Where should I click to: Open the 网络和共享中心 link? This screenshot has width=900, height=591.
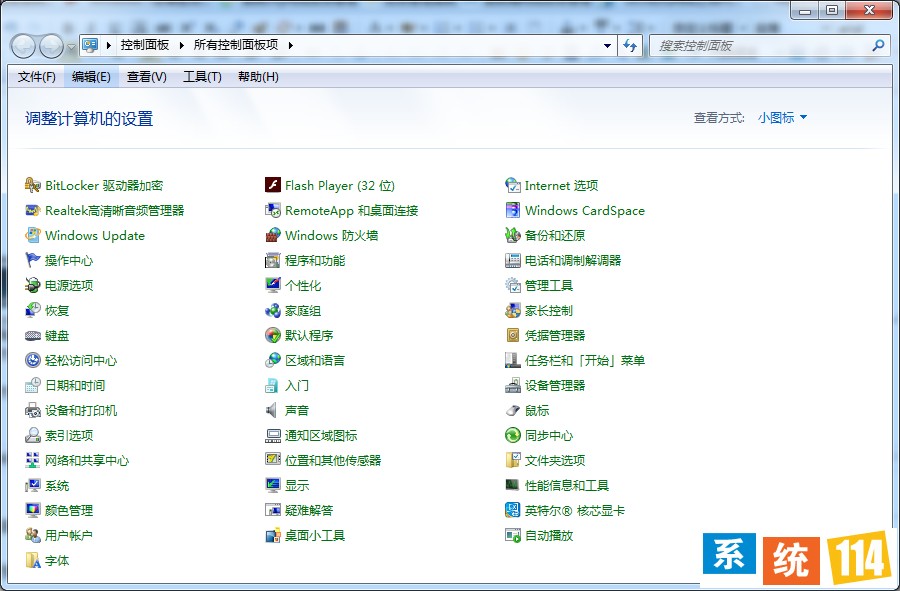87,461
